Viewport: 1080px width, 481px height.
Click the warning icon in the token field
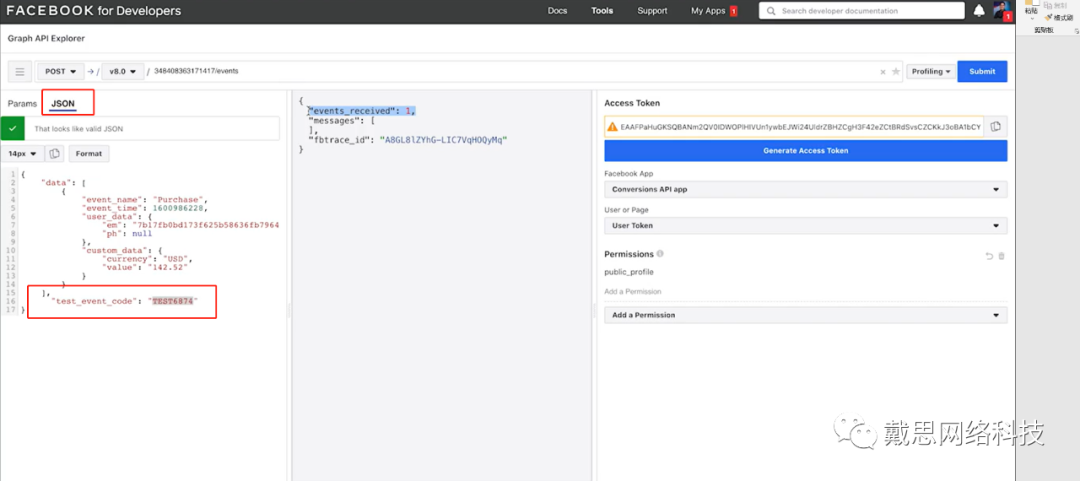(612, 127)
